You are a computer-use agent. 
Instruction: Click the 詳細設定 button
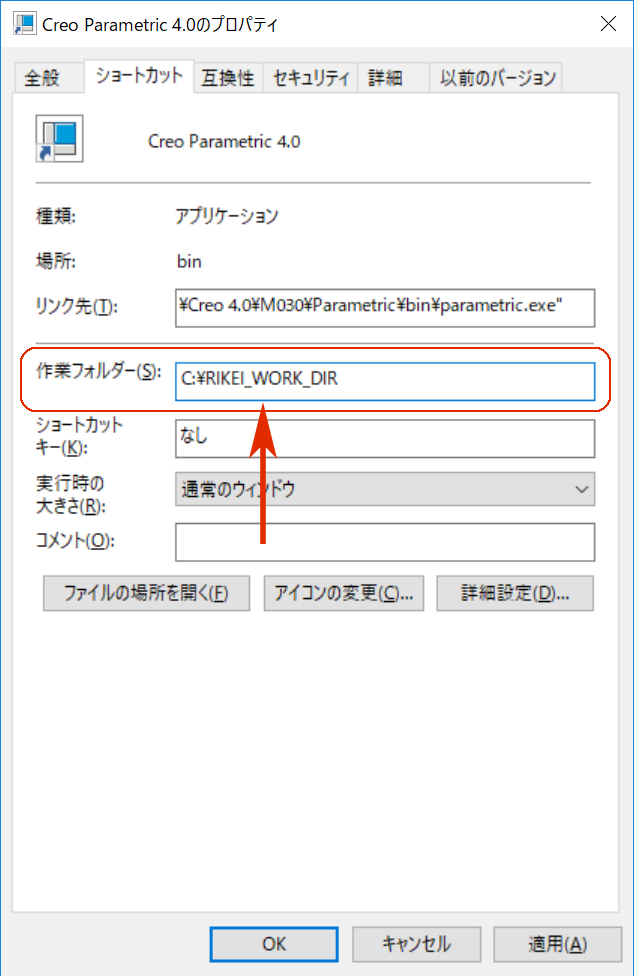(514, 593)
